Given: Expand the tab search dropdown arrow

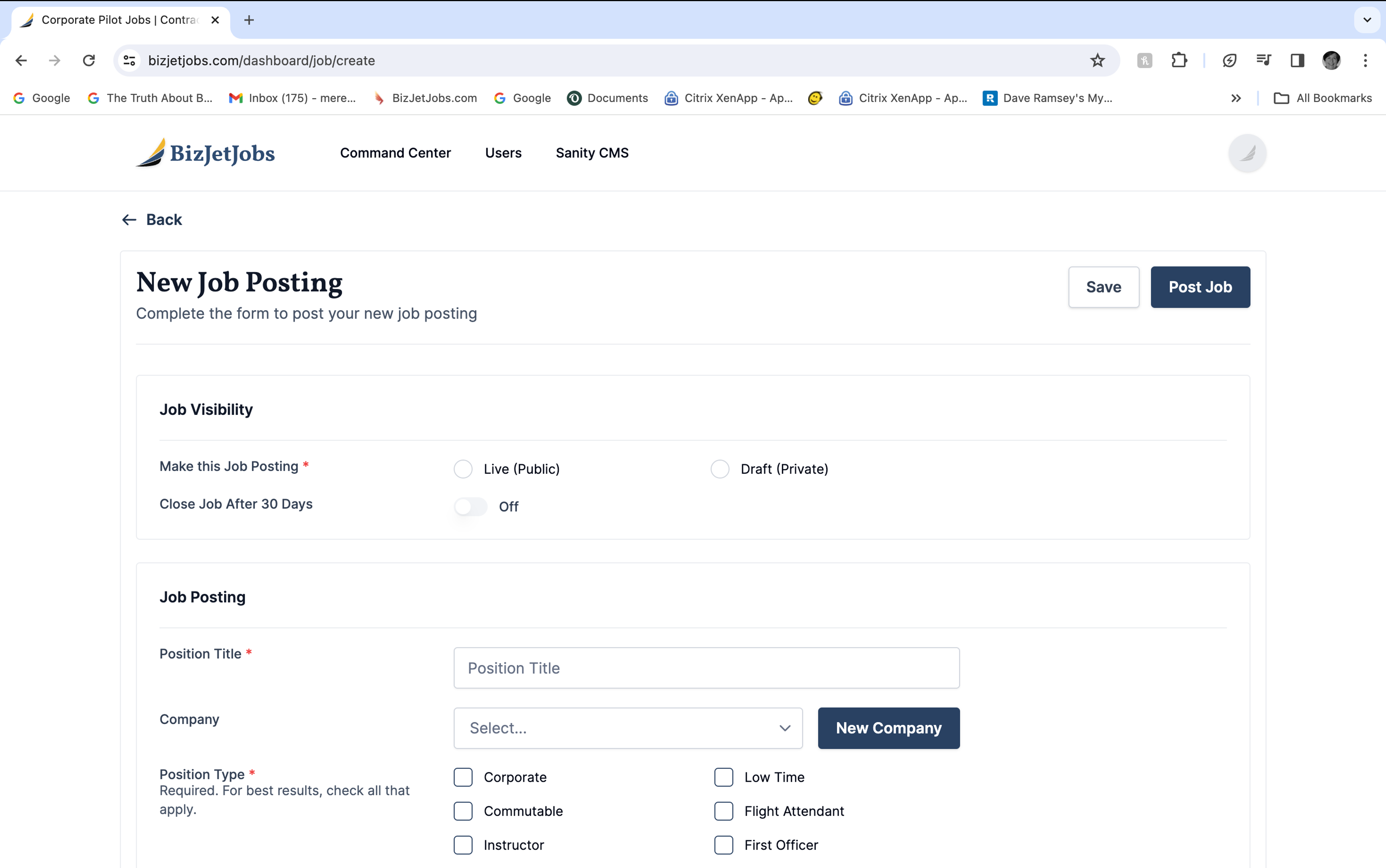Looking at the screenshot, I should pyautogui.click(x=1367, y=20).
